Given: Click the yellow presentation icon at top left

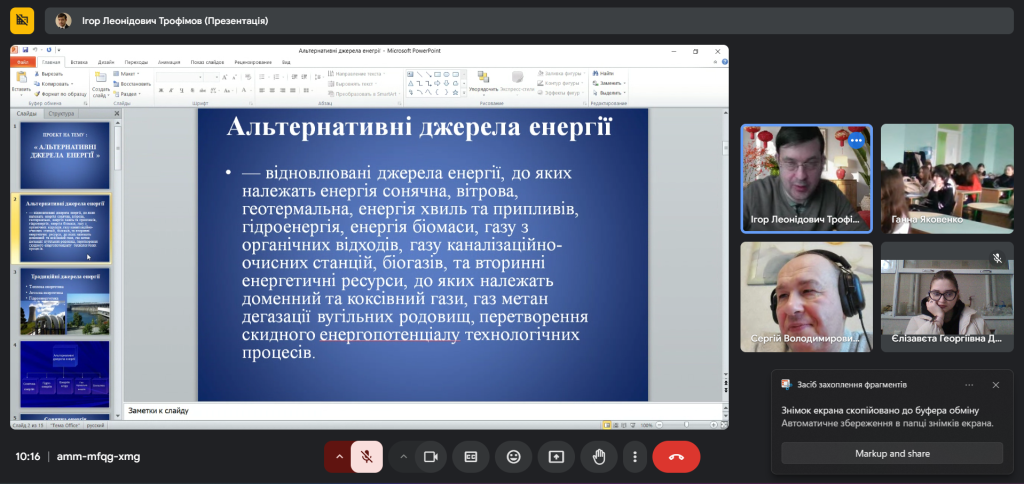Looking at the screenshot, I should pyautogui.click(x=22, y=20).
